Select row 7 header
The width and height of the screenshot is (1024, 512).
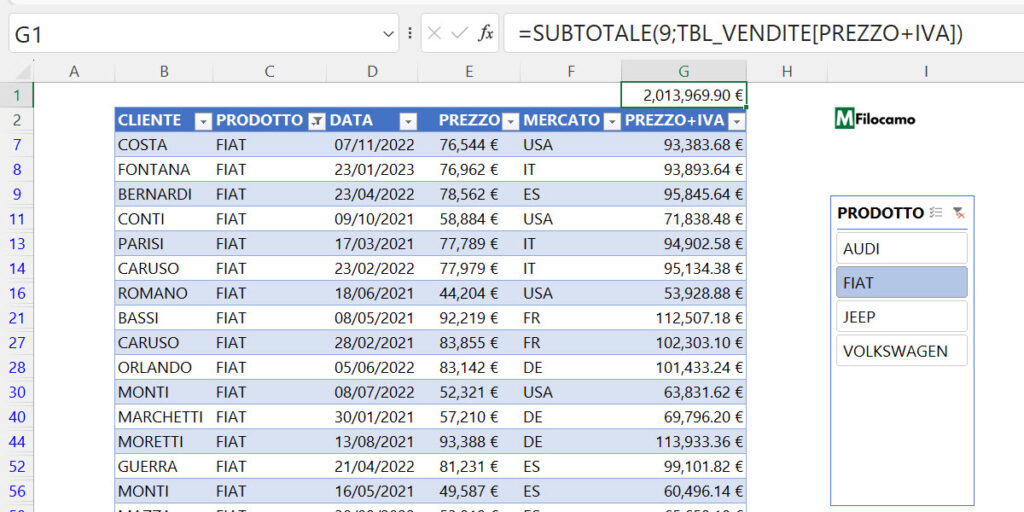tap(17, 145)
